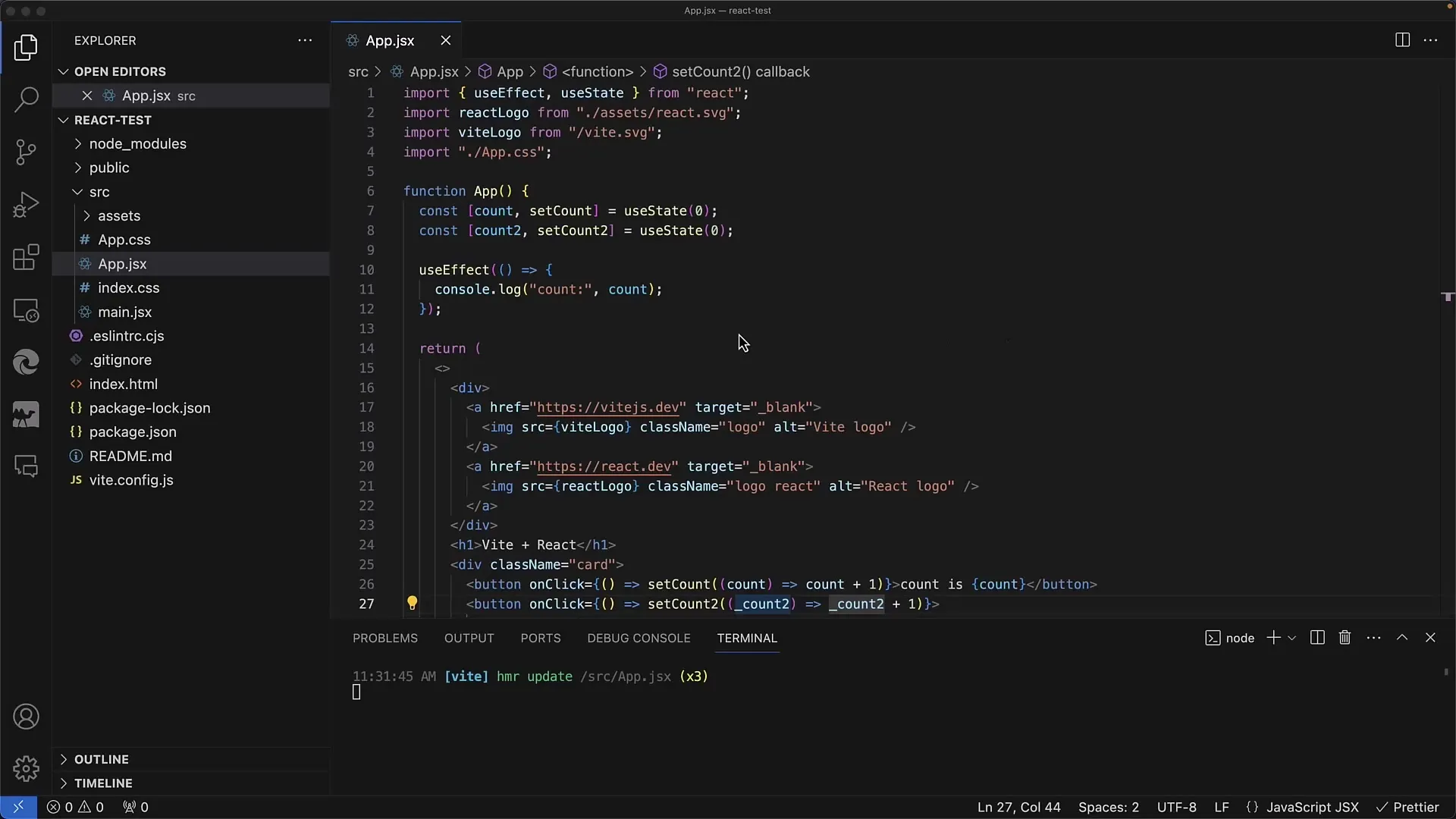Click the Prettier status bar item
1456x819 pixels.
1407,807
